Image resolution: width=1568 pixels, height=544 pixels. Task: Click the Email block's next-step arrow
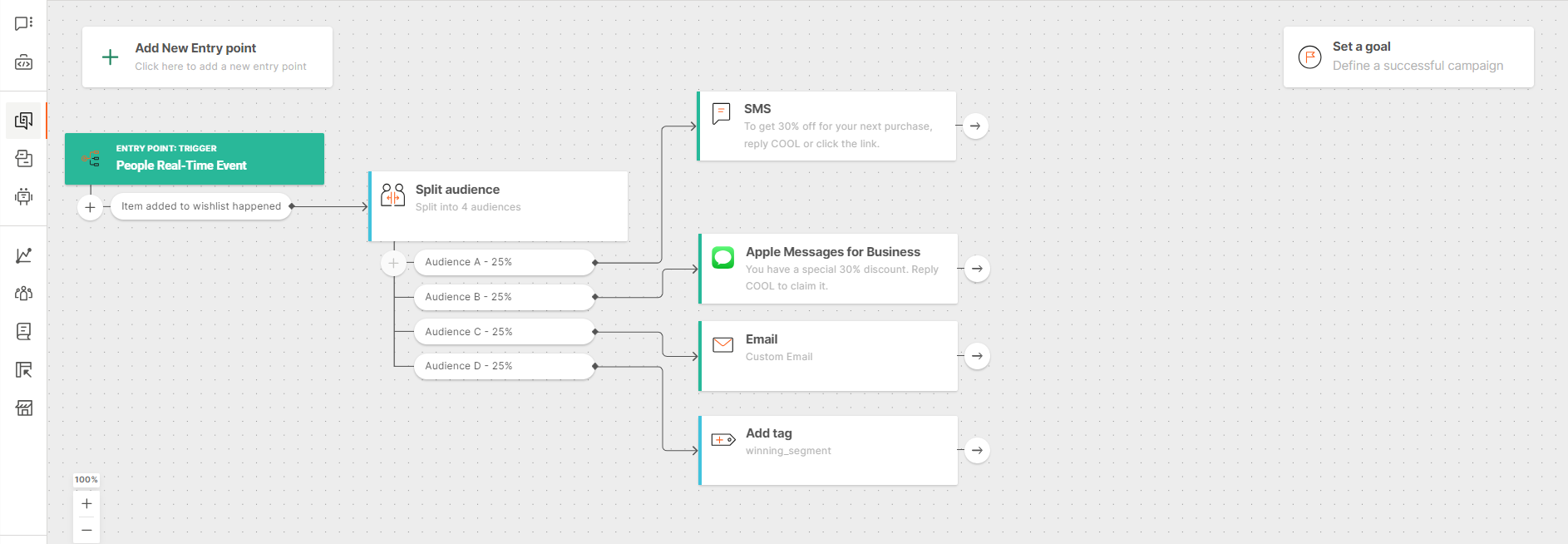coord(977,356)
